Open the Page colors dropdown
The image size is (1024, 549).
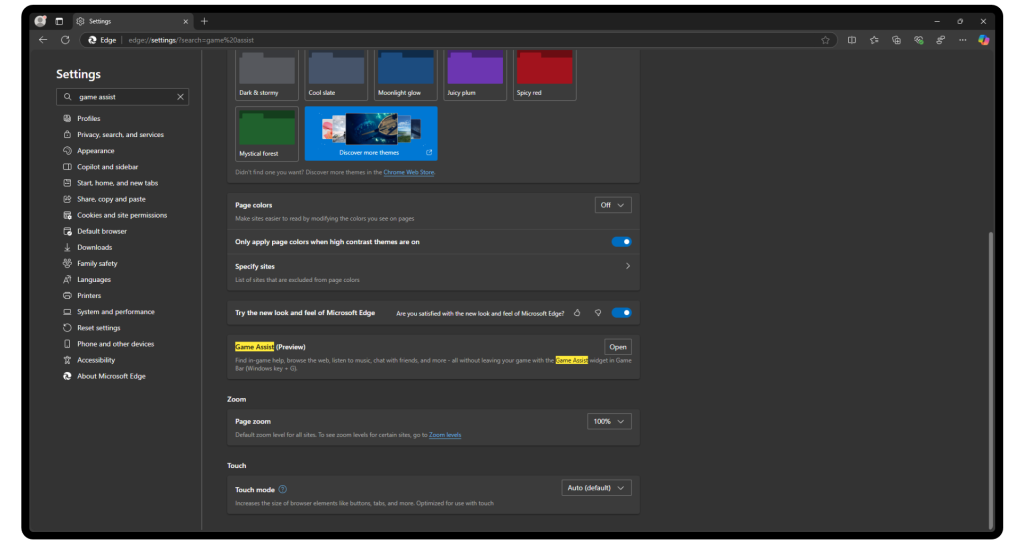(613, 205)
